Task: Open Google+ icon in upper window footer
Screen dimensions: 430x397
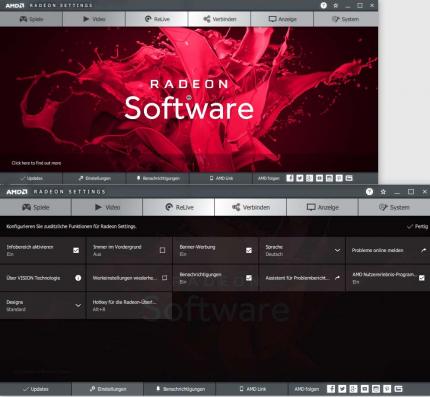Action: pos(310,178)
